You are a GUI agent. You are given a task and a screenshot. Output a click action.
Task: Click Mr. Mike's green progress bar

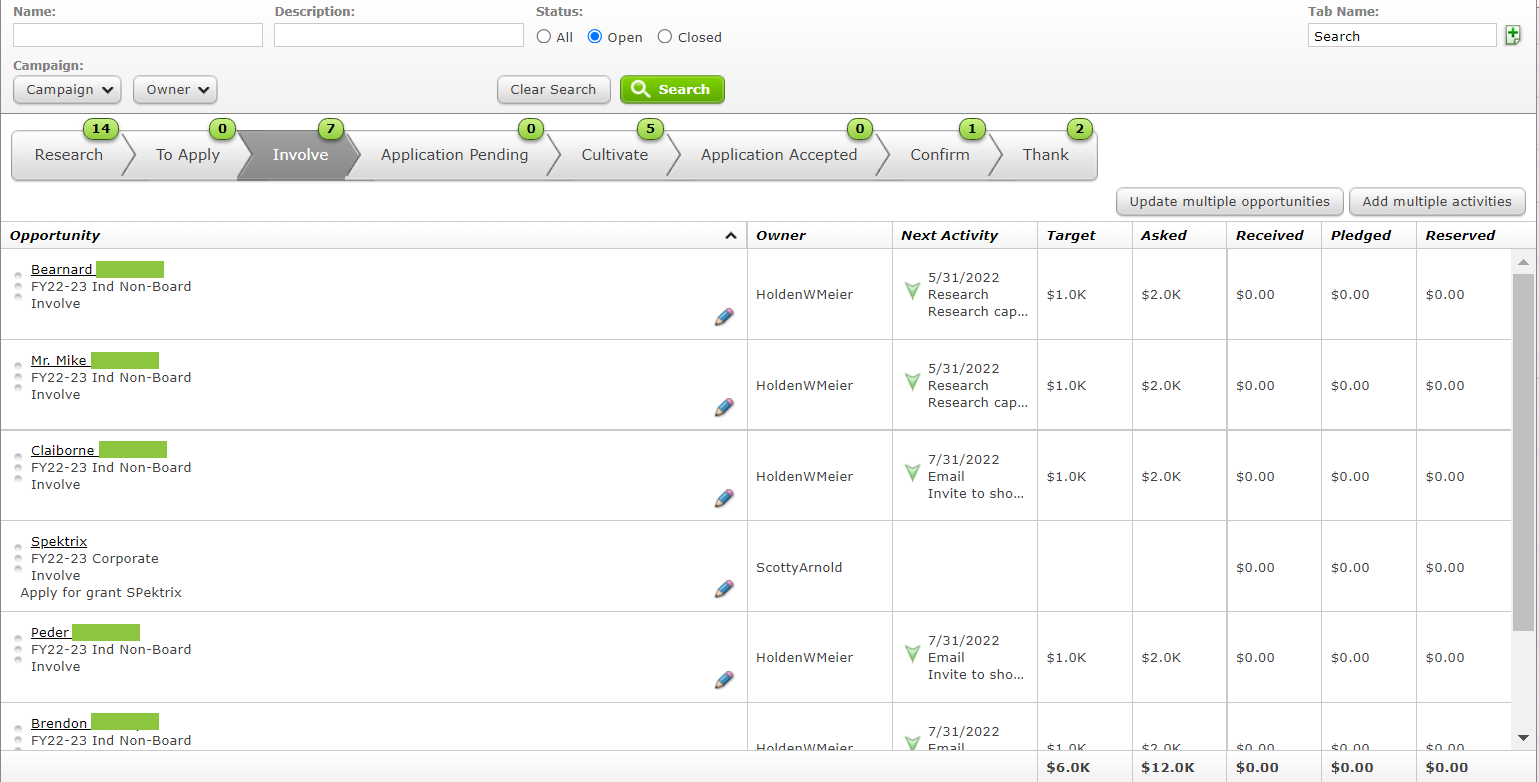125,360
